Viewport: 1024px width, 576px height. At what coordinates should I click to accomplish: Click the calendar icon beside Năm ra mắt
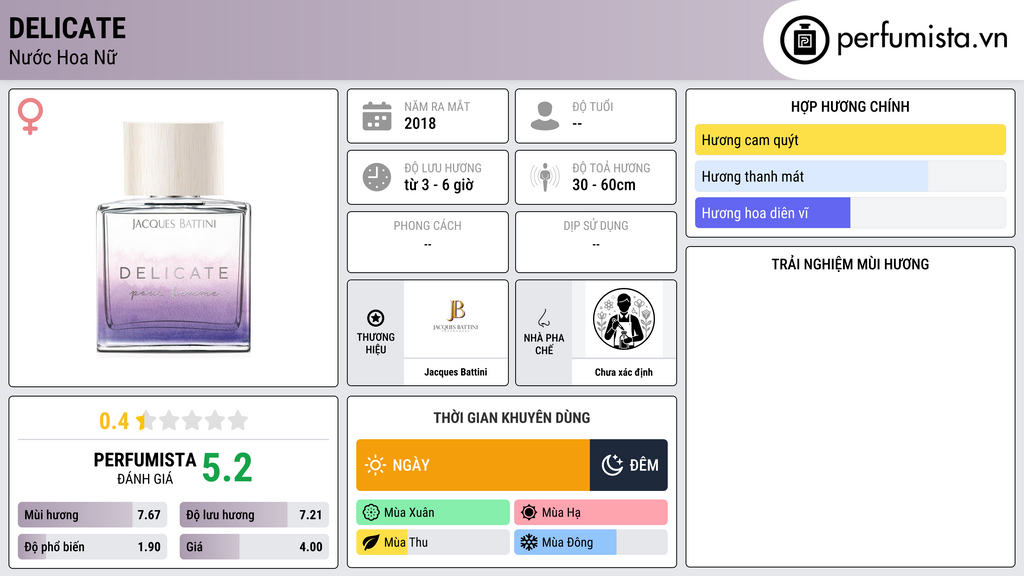[377, 116]
